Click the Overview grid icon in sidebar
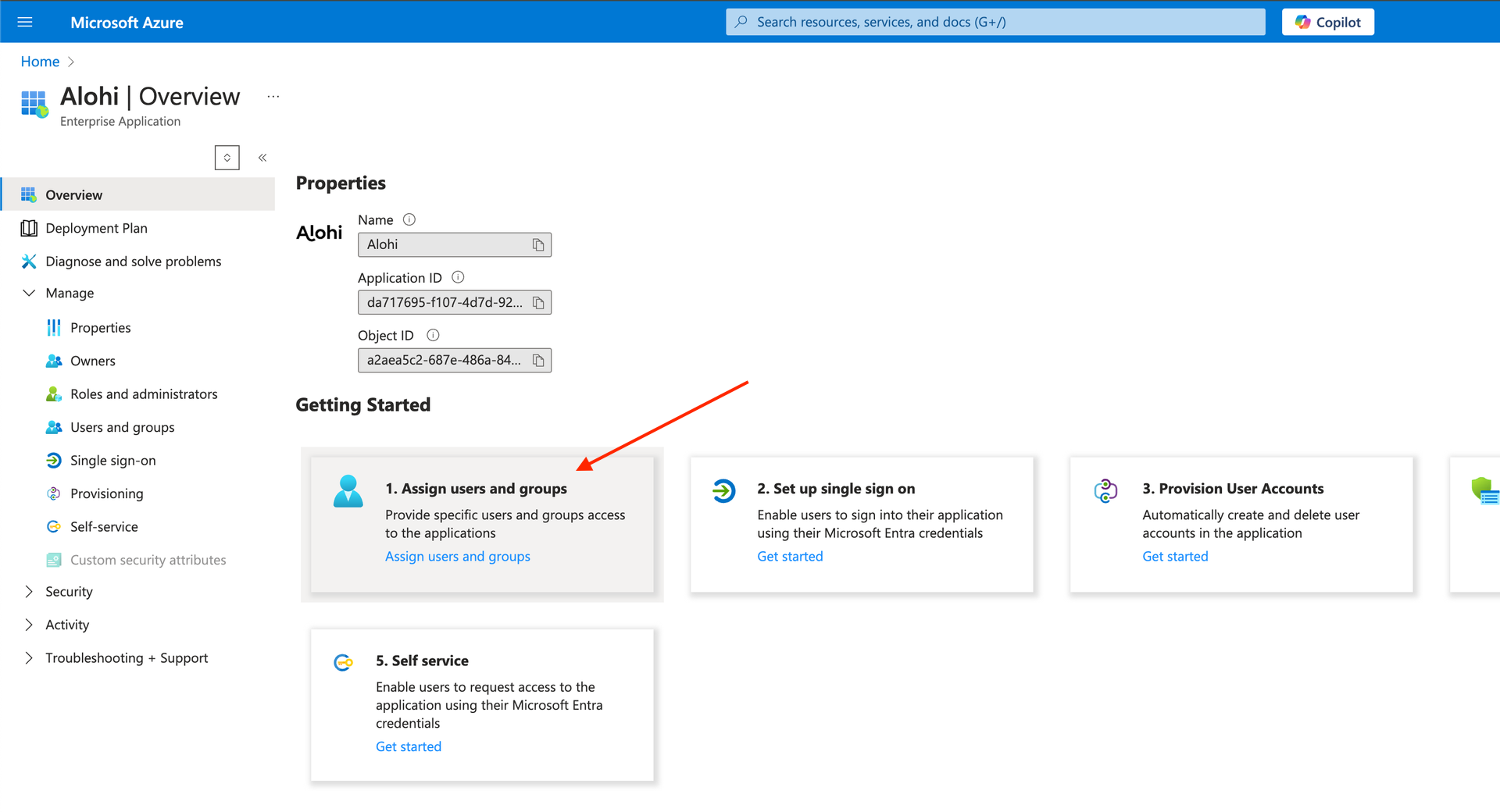1500x812 pixels. [29, 194]
